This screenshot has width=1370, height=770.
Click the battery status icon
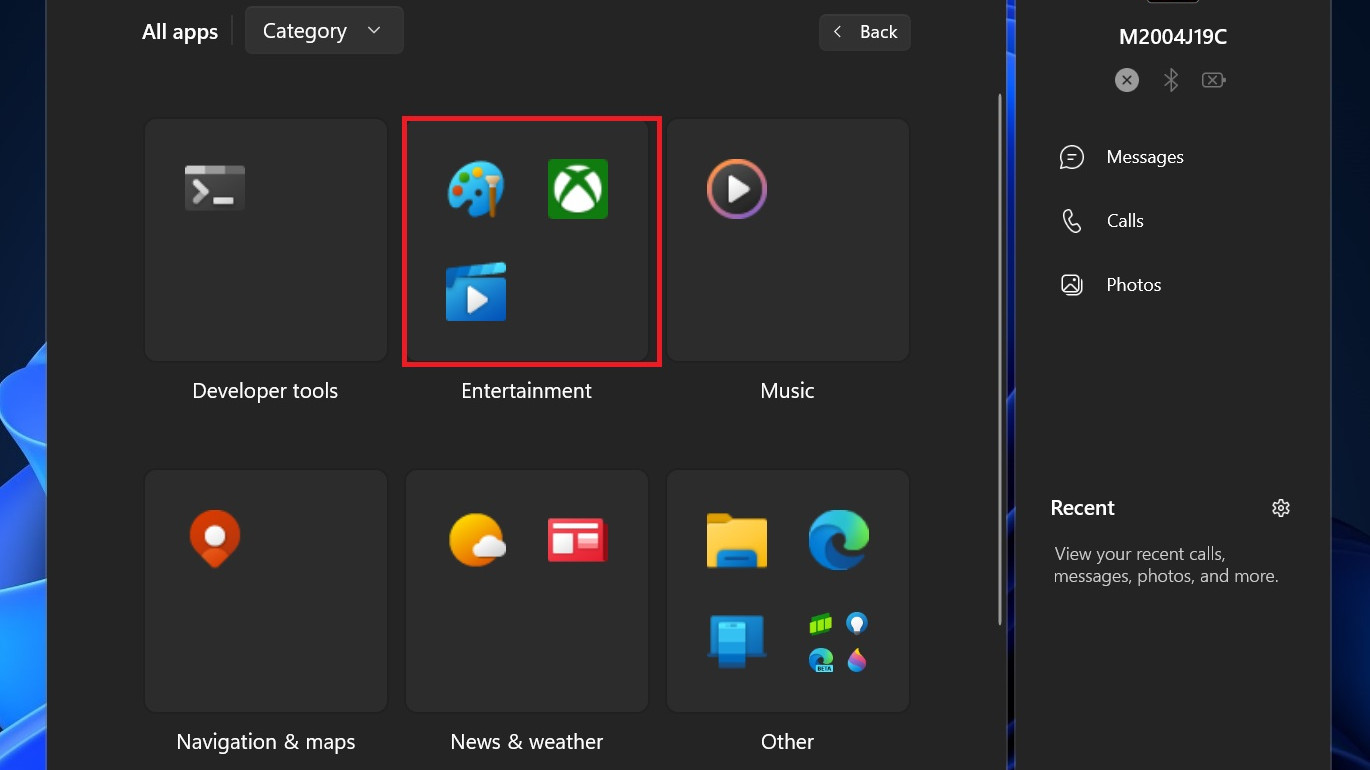[1214, 80]
